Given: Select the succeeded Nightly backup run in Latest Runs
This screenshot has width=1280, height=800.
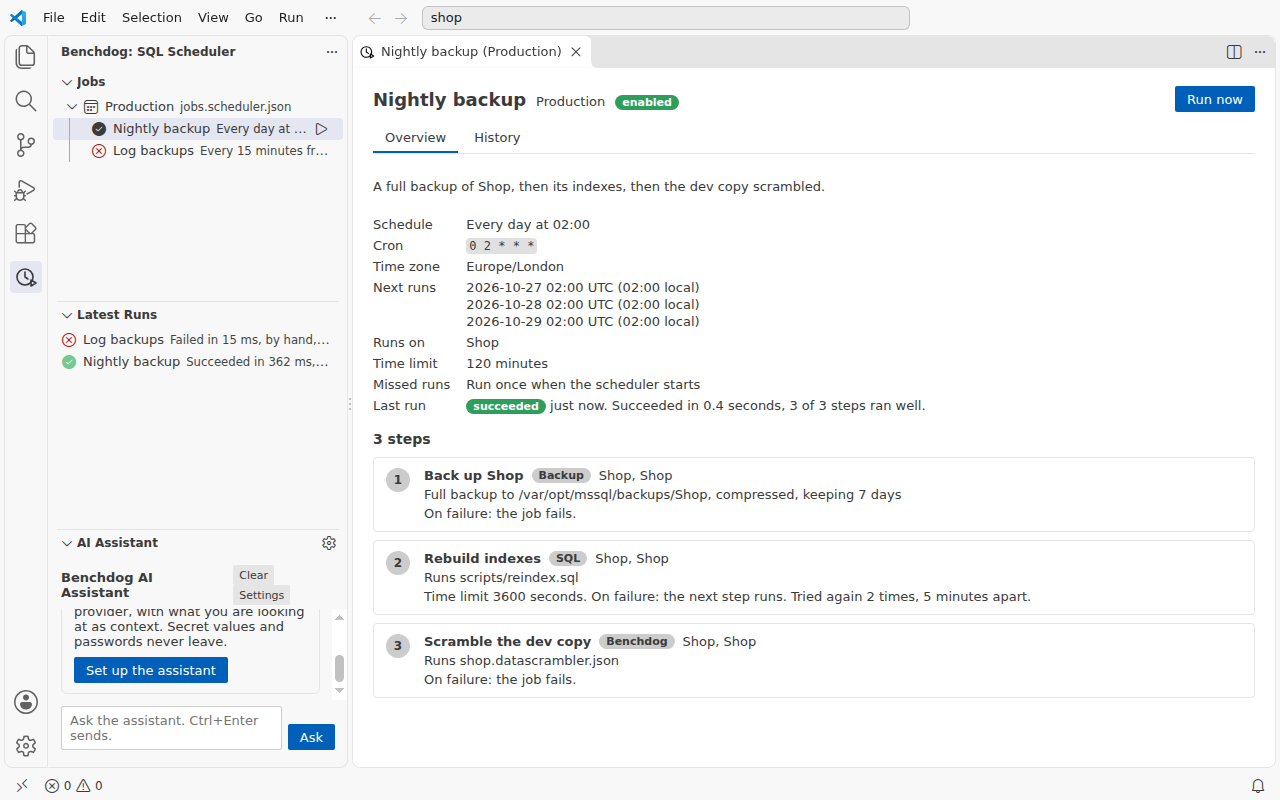Looking at the screenshot, I should click(x=198, y=362).
